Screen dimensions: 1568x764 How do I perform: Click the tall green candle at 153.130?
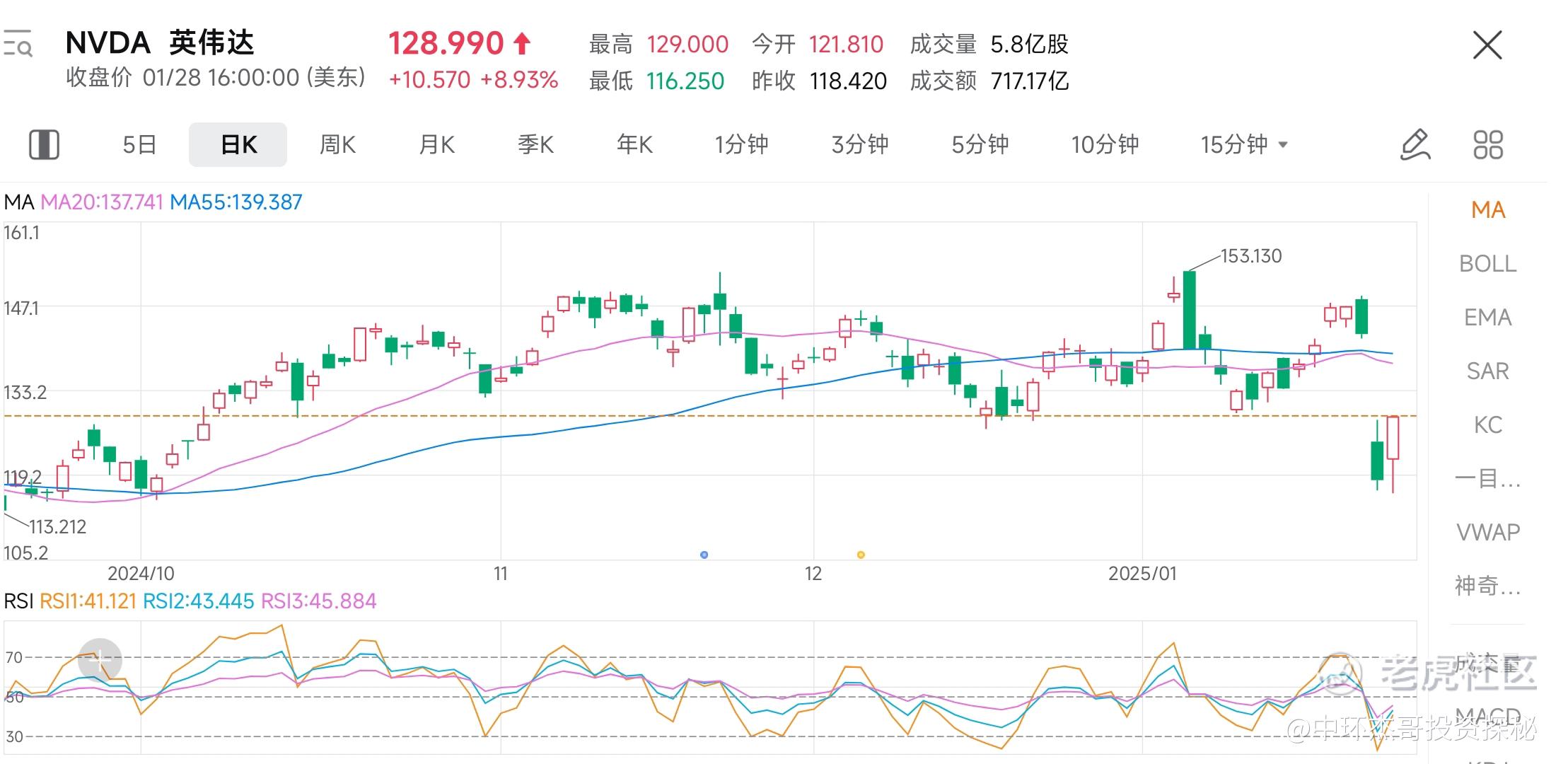[x=1190, y=310]
